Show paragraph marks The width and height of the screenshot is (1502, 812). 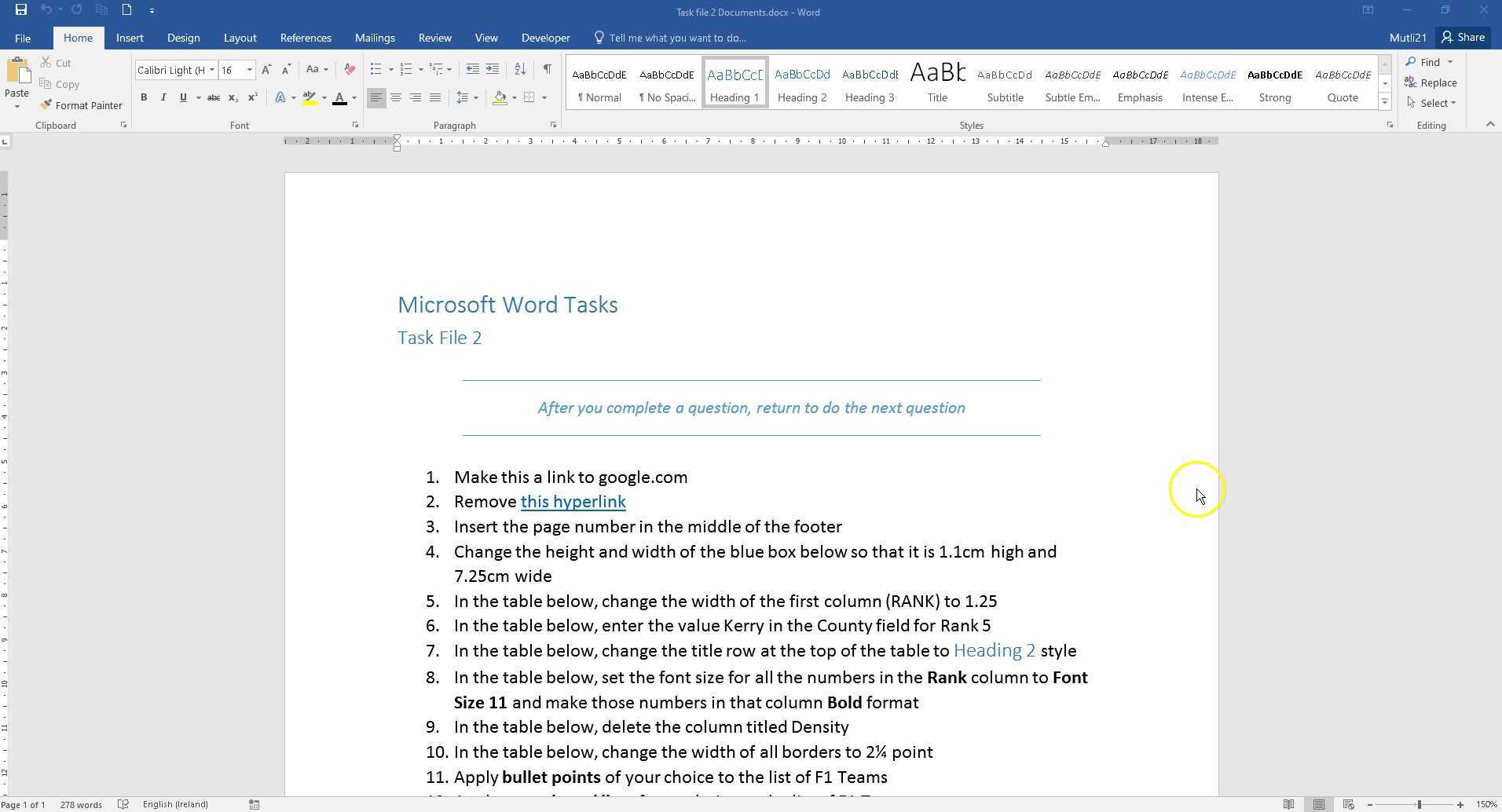pyautogui.click(x=547, y=69)
